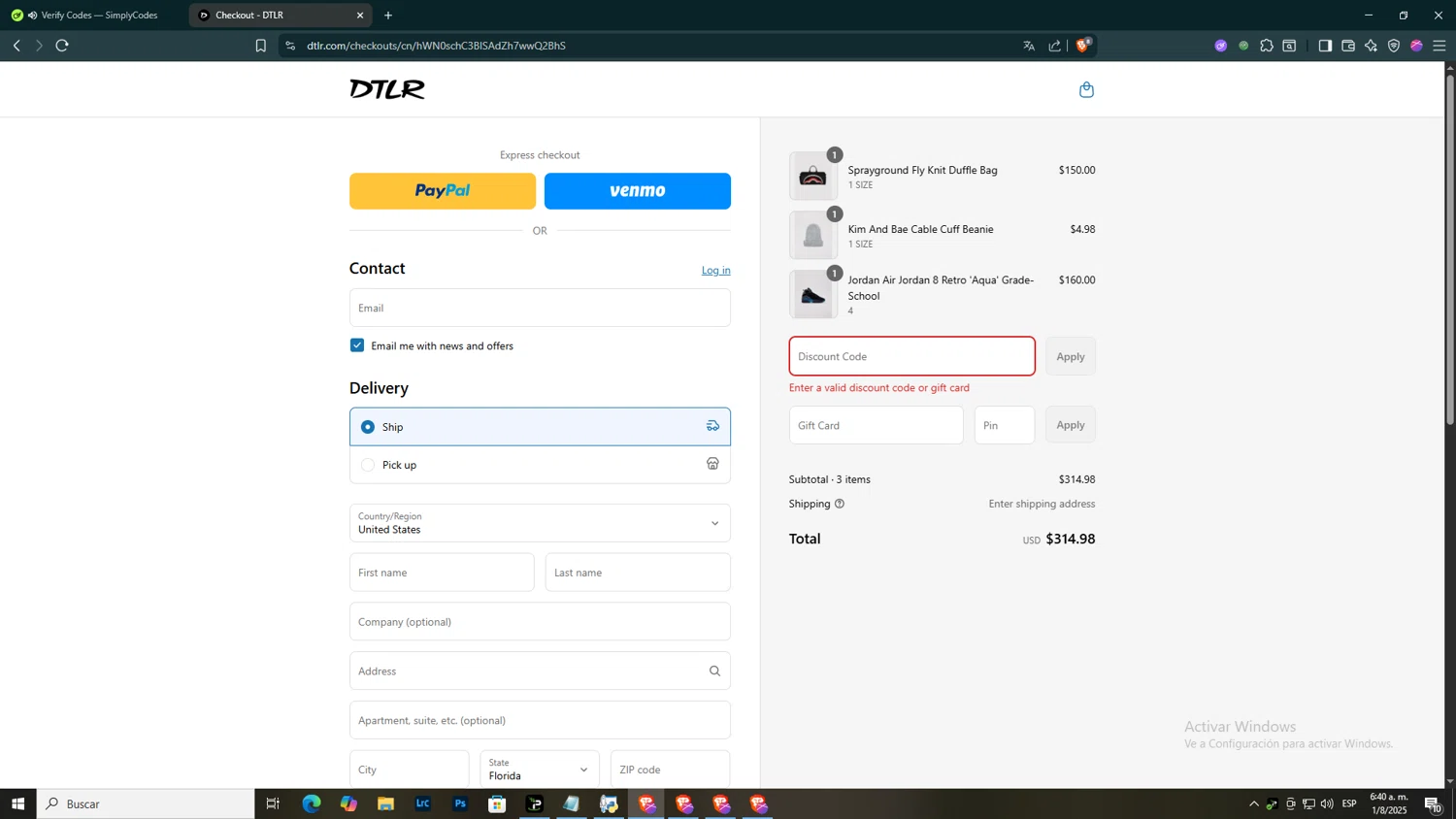
Task: Open Photoshop from the taskbar
Action: 460,803
